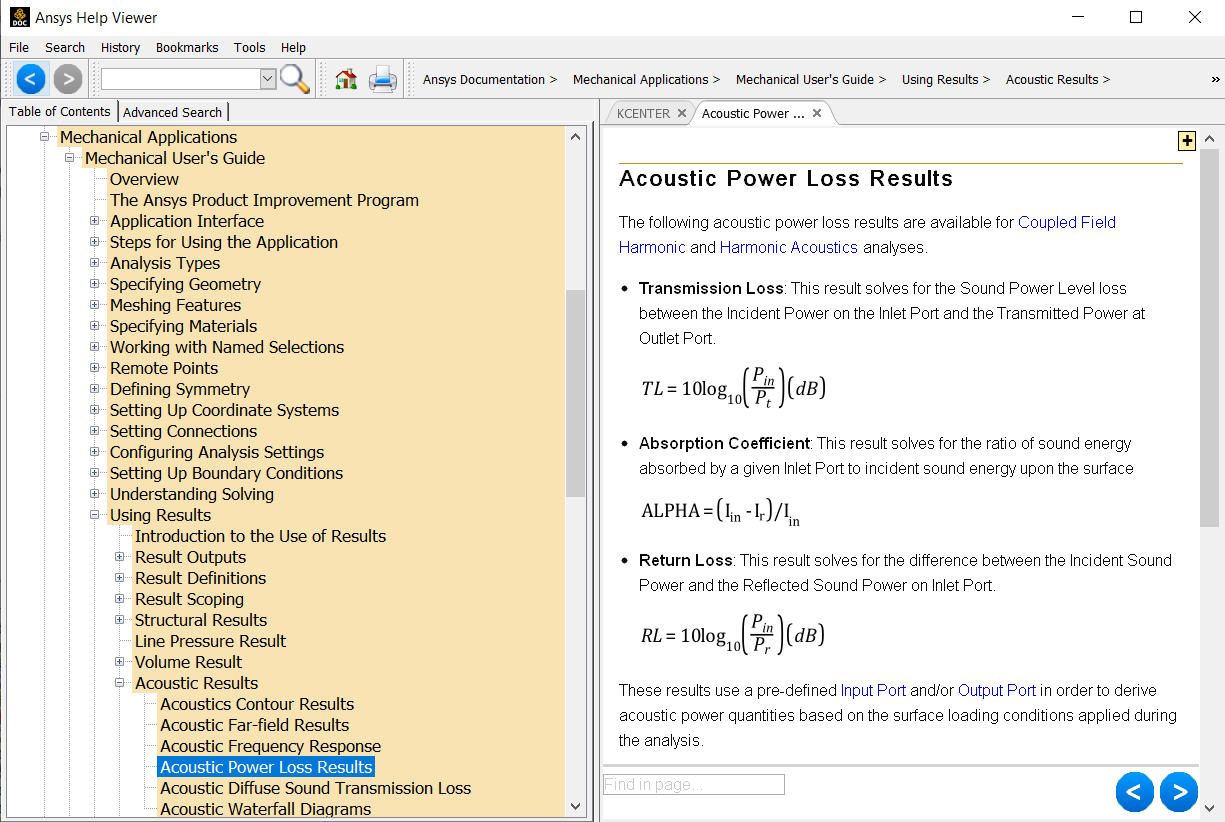The image size is (1225, 822).
Task: Expand the Analysis Types tree node
Action: pyautogui.click(x=95, y=263)
